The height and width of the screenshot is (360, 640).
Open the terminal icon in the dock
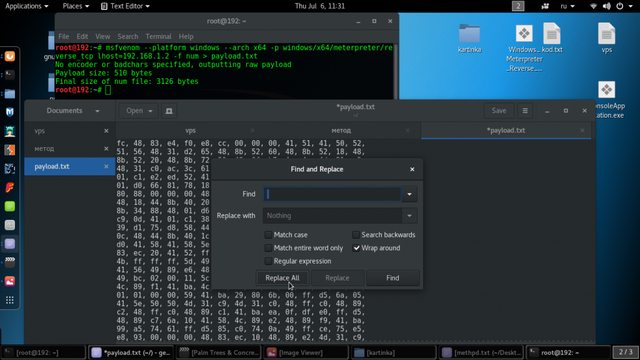coord(10,75)
